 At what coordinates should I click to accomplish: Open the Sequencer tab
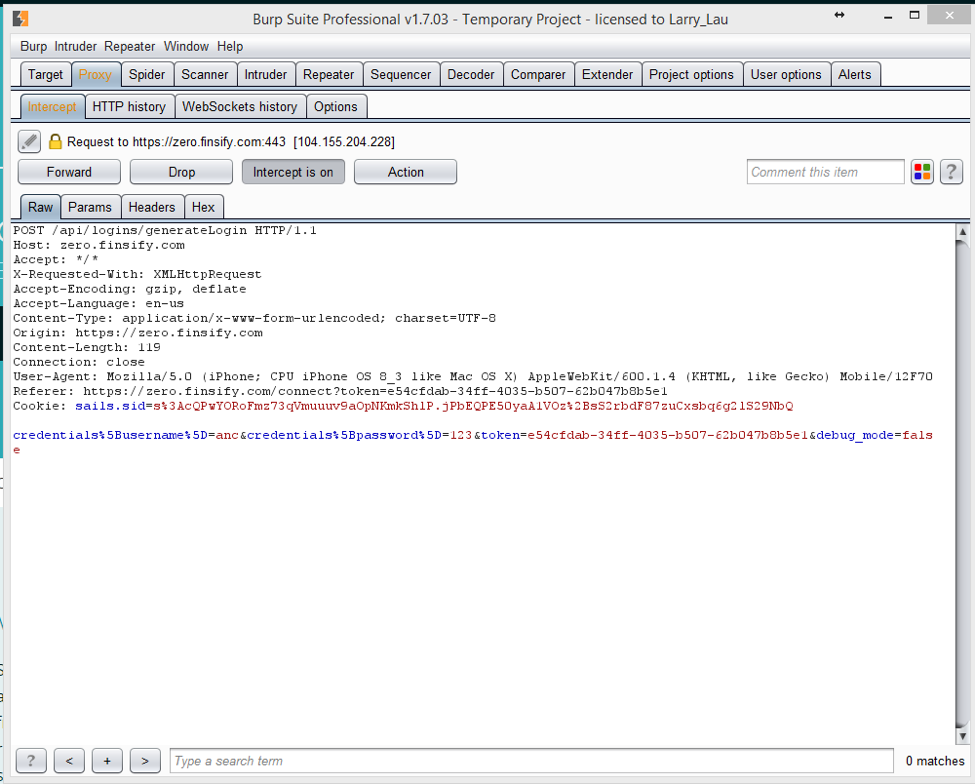[401, 75]
